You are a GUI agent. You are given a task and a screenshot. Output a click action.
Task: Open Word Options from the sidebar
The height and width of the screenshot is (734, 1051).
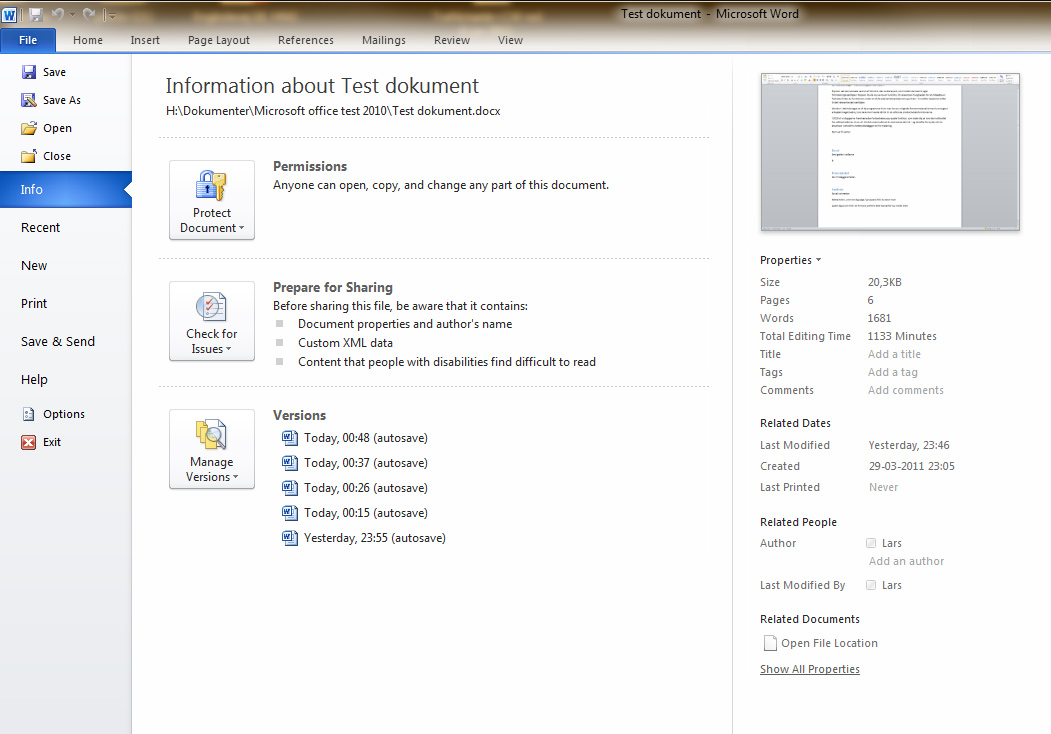click(x=29, y=414)
